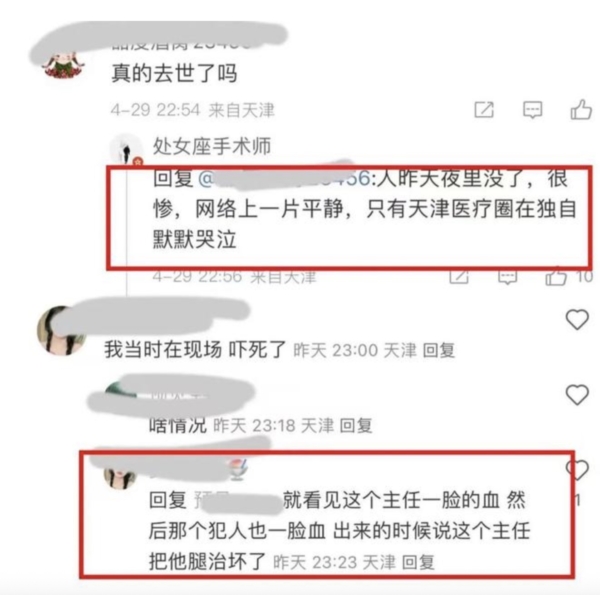Share the reply dated 4-29 22:56
The height and width of the screenshot is (595, 600).
click(459, 276)
